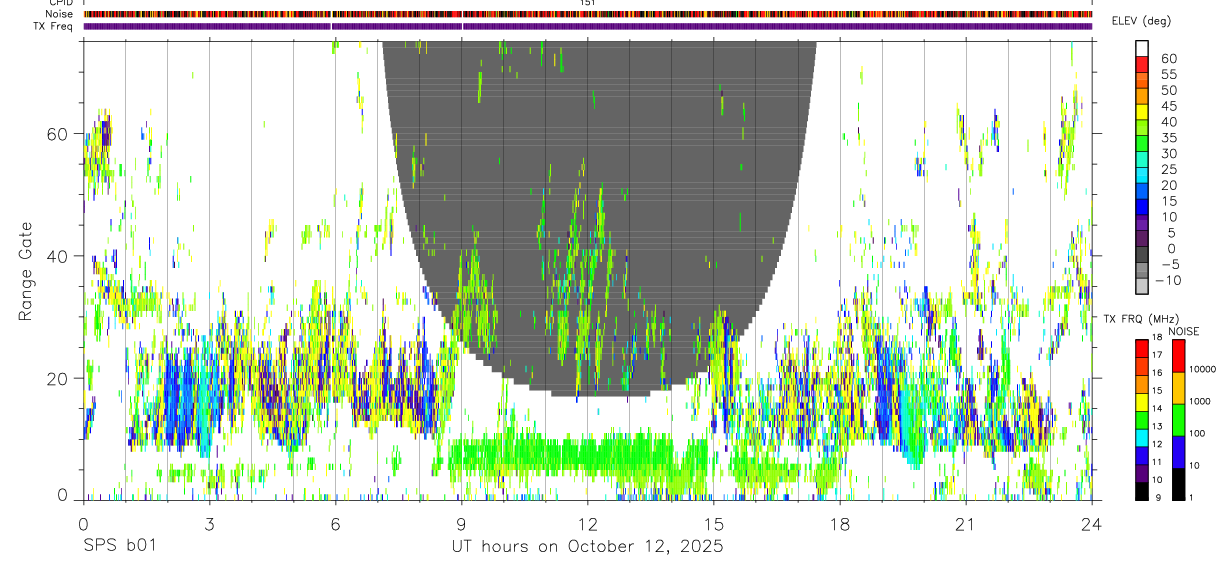Pick the blue 10–100 swatch in the NOISE colorbar

coord(1178,450)
